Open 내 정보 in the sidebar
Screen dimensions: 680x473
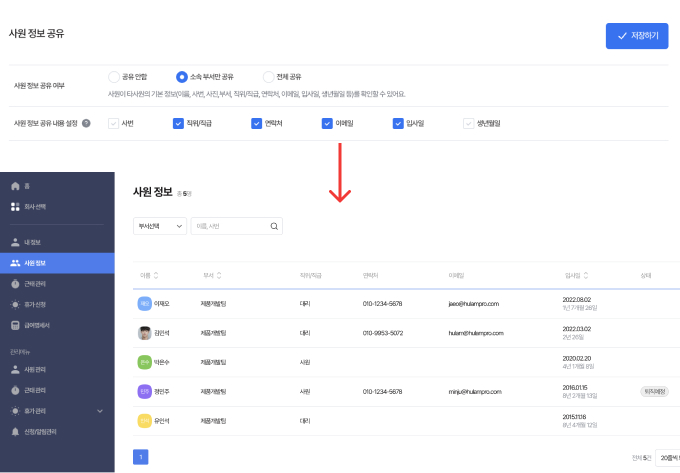[x=31, y=242]
